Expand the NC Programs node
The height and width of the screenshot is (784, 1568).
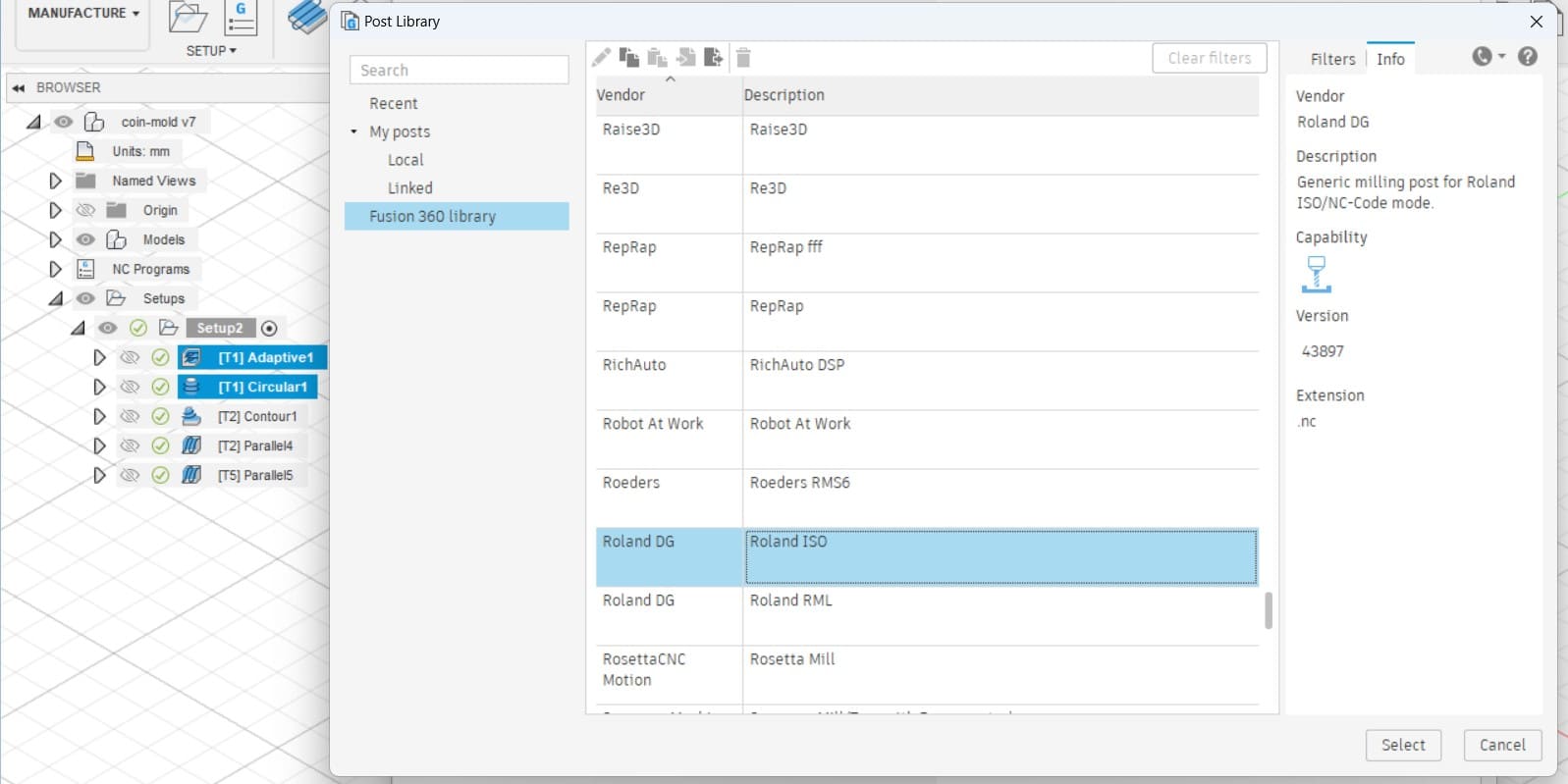(55, 269)
